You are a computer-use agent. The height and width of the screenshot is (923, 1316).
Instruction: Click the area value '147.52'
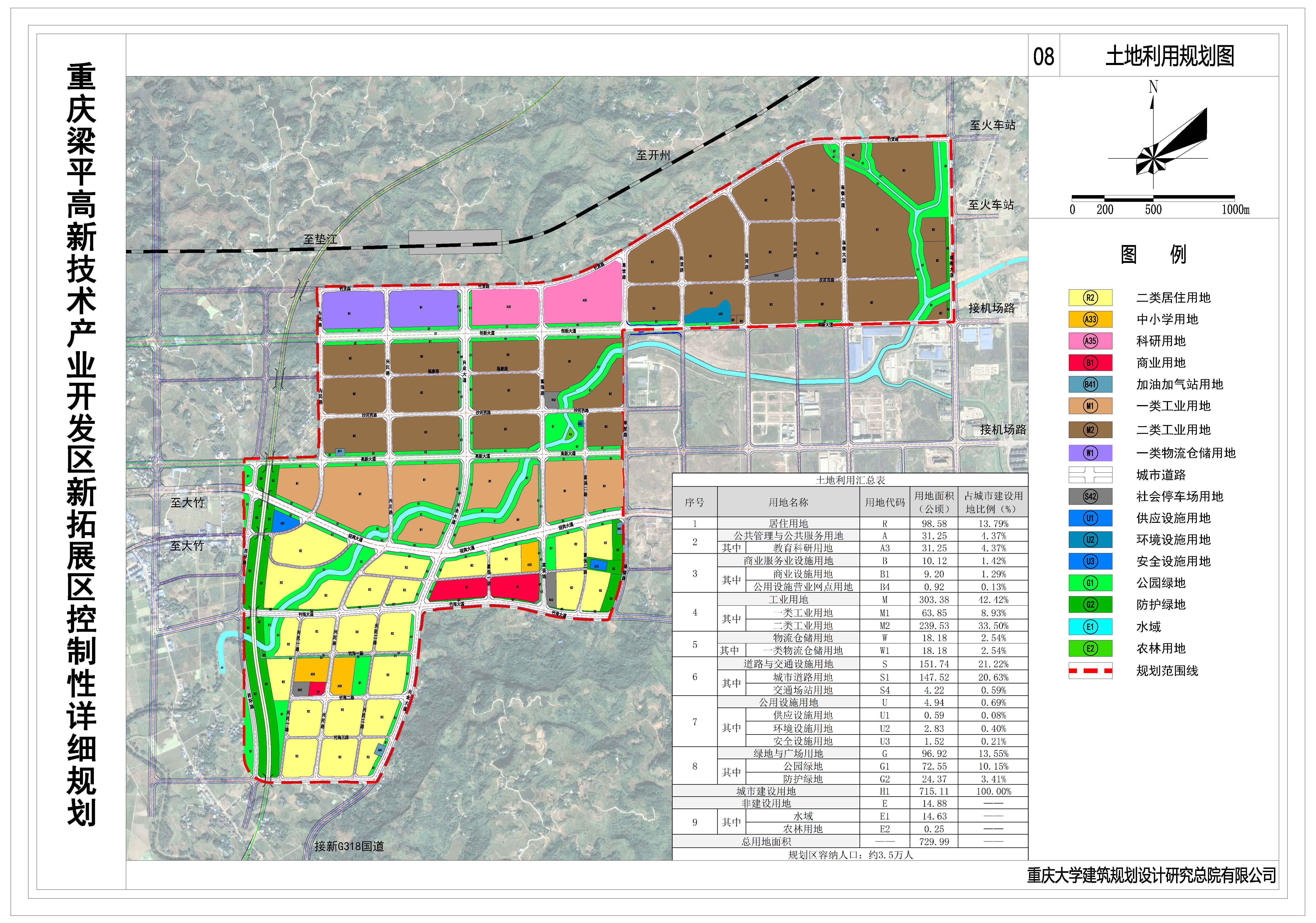(x=934, y=677)
